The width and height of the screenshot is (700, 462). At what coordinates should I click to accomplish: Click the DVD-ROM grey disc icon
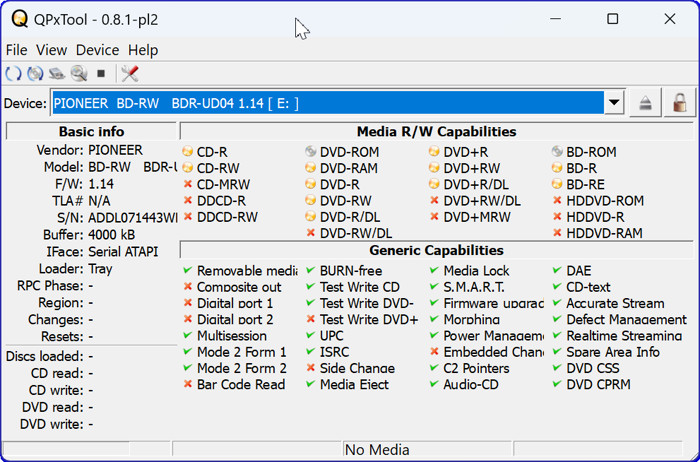[310, 151]
